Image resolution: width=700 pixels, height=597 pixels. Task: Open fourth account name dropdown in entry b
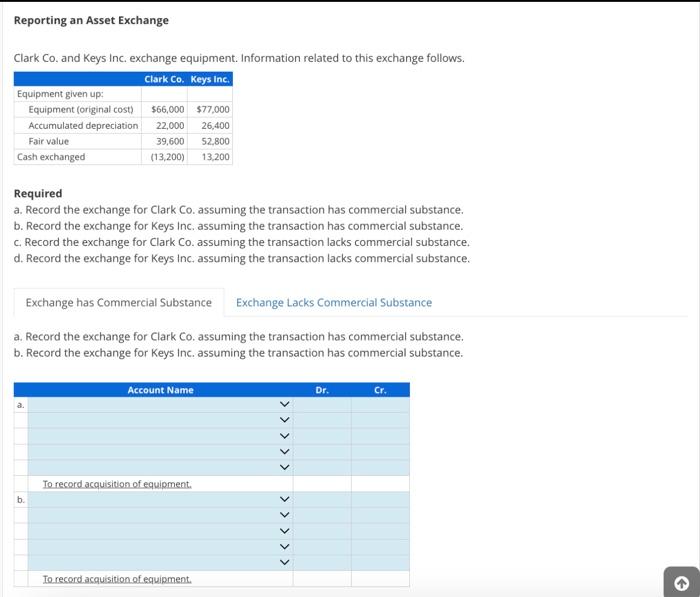click(160, 547)
